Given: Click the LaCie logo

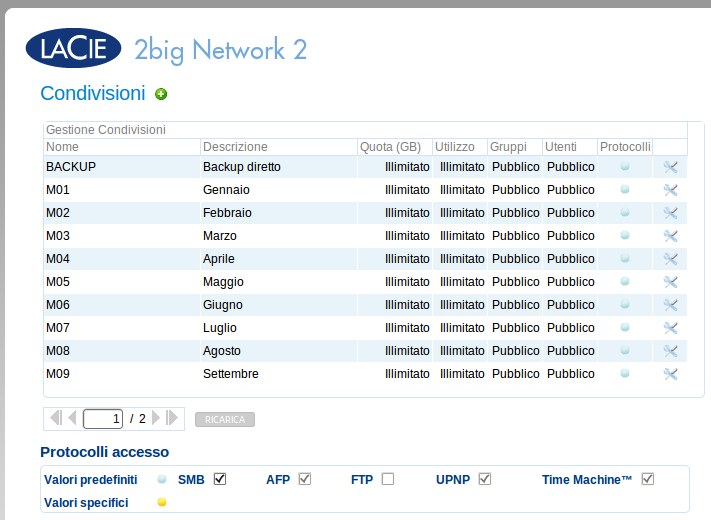Looking at the screenshot, I should click(73, 48).
